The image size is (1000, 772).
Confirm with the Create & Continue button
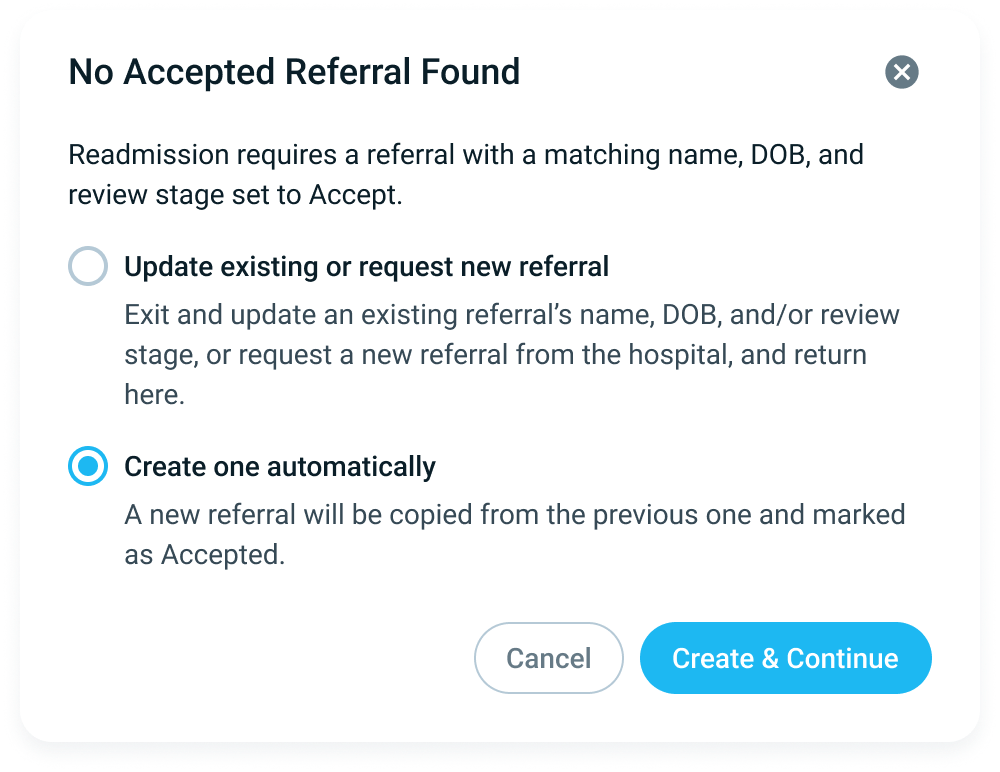point(785,658)
